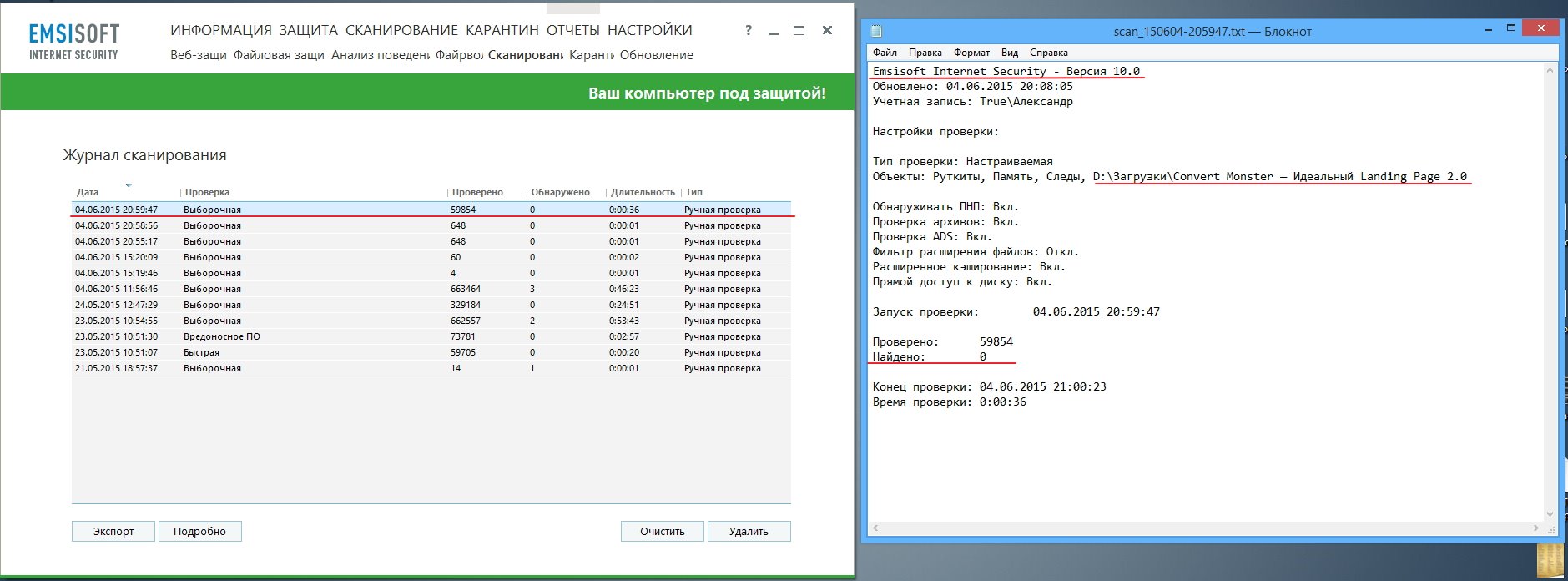Sort scan log by Обнаружено column
The width and height of the screenshot is (1568, 581).
560,192
